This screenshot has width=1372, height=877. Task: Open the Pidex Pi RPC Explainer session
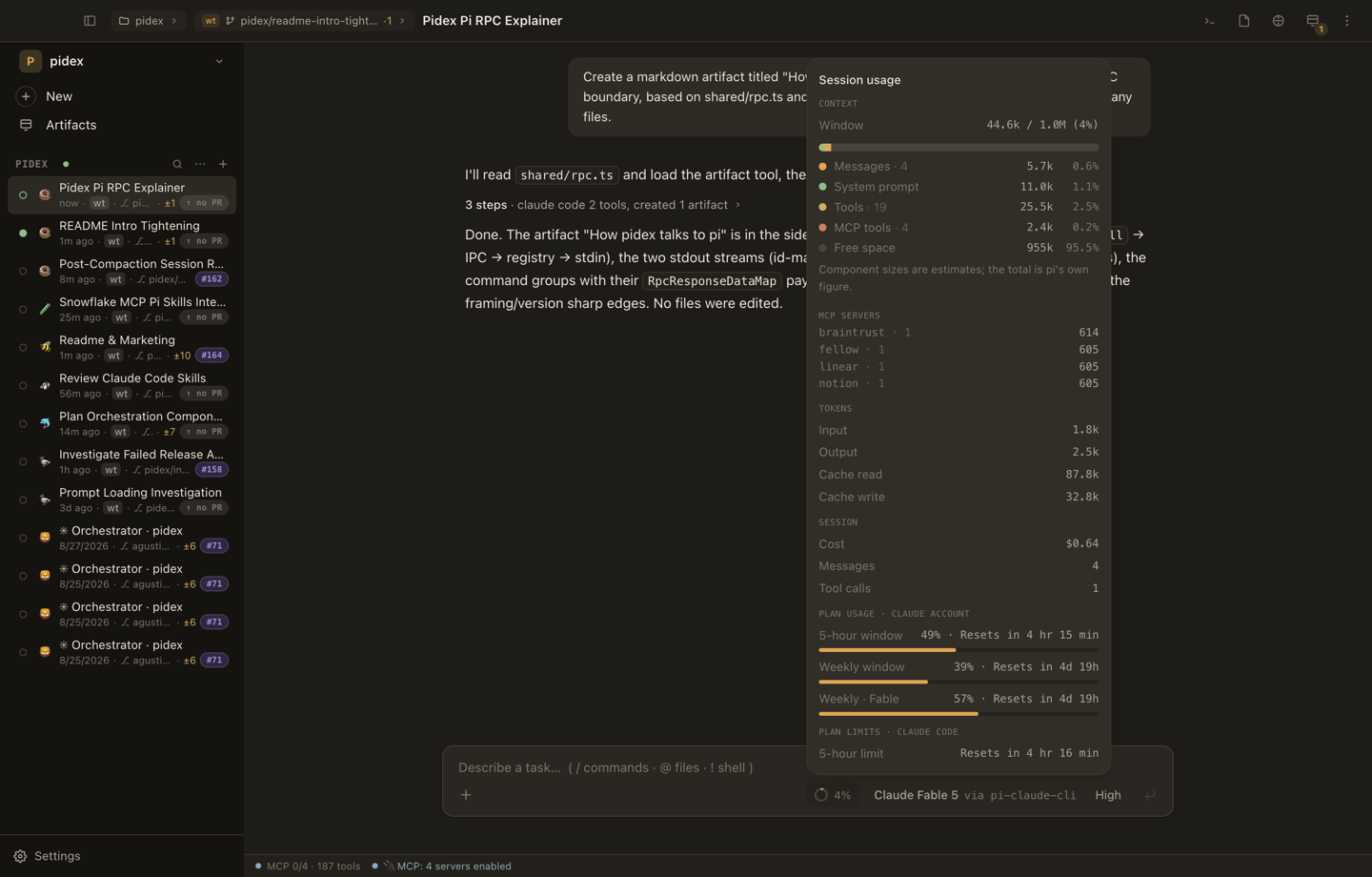click(x=122, y=194)
